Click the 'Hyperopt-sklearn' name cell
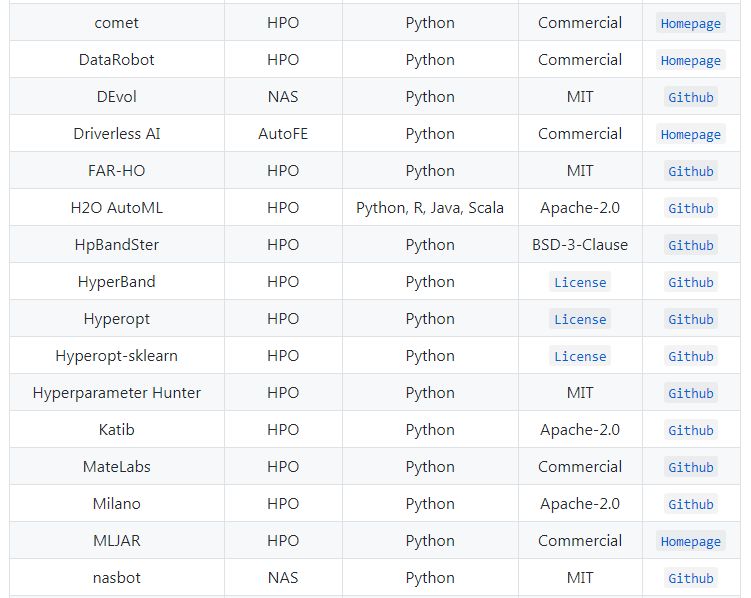This screenshot has height=598, width=751. [116, 355]
